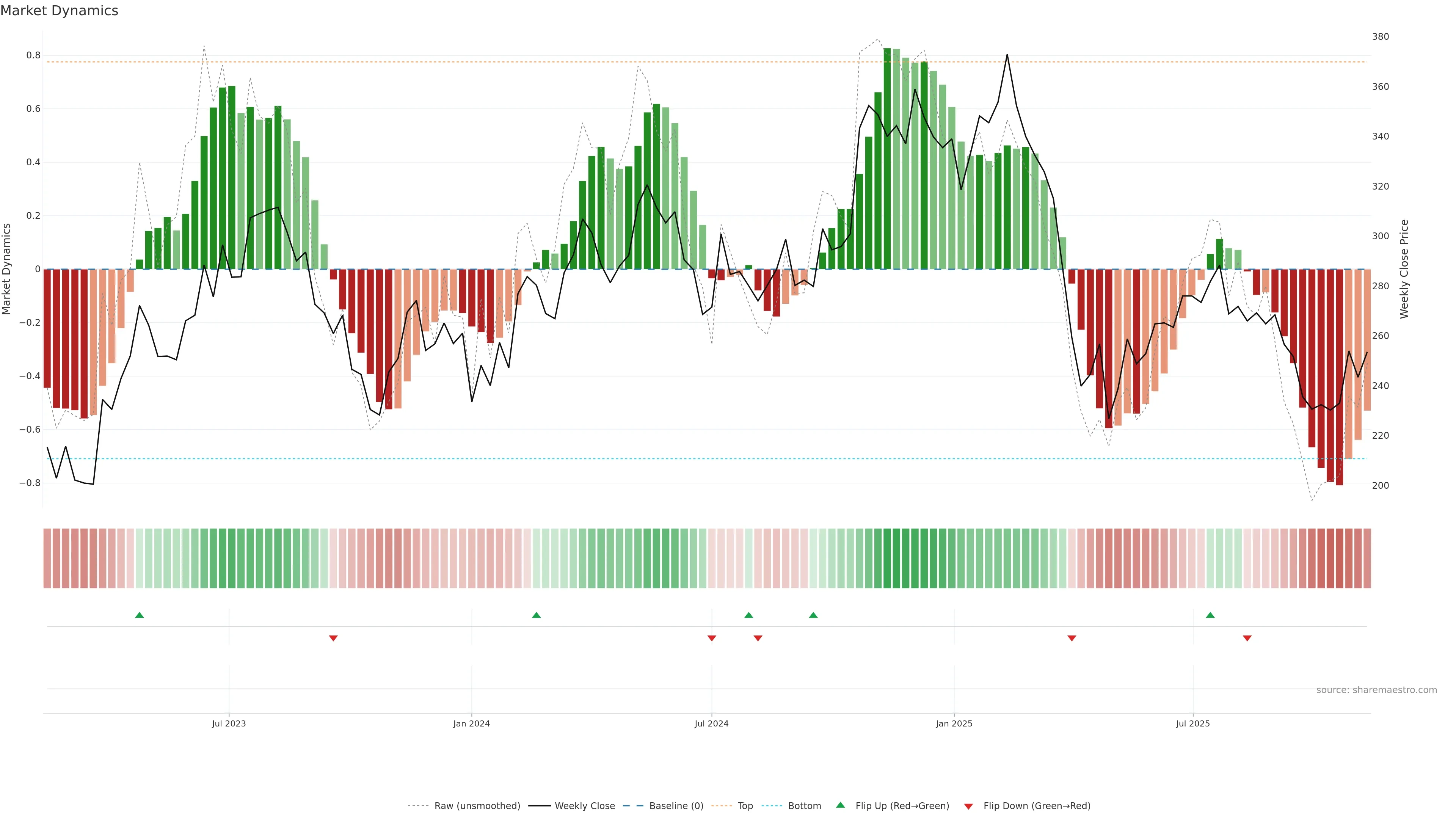Click the source: sharemaestro.com text
This screenshot has height=819, width=1456.
[1376, 690]
